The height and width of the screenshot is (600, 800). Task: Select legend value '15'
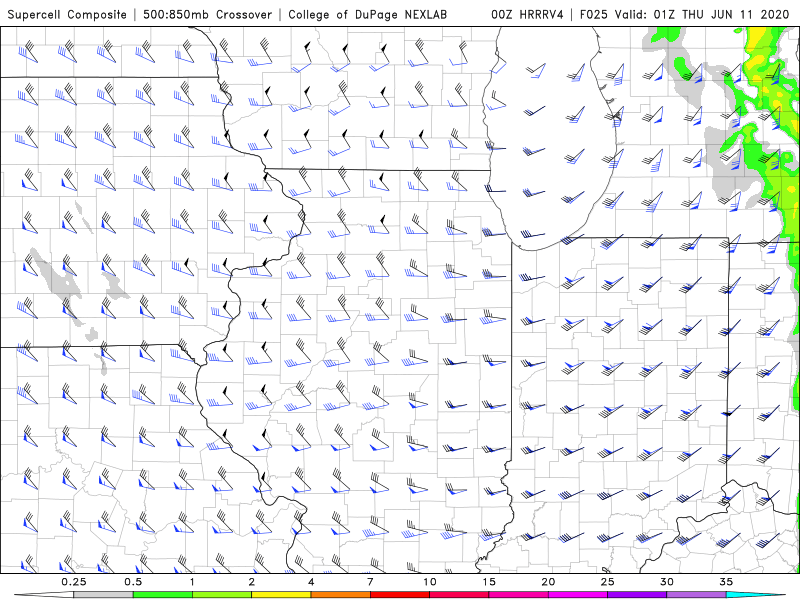(489, 582)
